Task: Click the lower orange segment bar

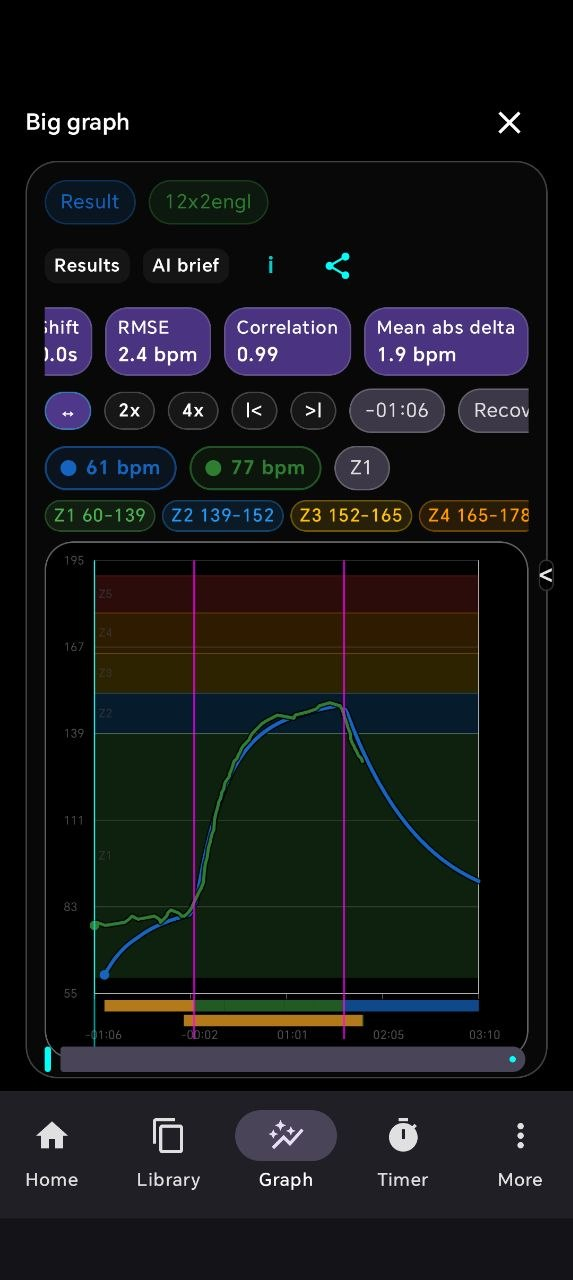Action: point(273,1021)
